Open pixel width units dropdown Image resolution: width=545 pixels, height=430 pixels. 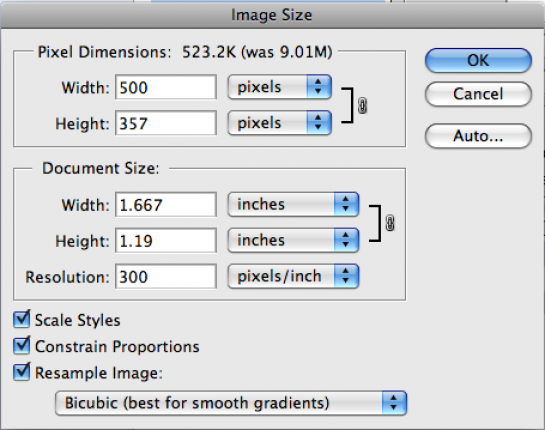[279, 87]
